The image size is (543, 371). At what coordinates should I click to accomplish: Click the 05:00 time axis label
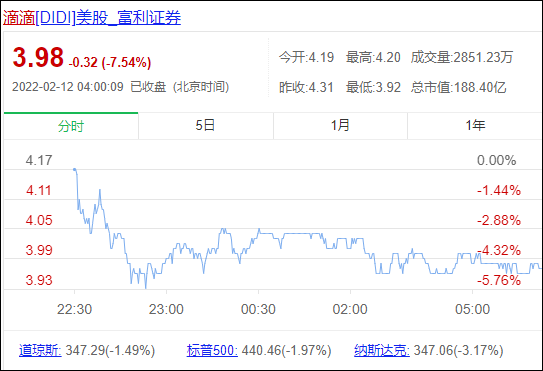472,309
